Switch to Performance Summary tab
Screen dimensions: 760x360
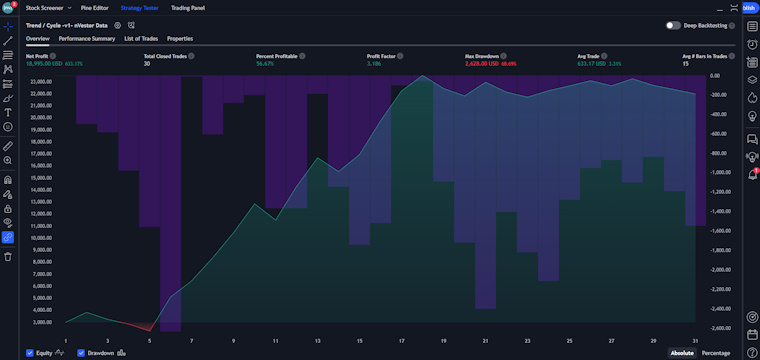click(x=87, y=39)
